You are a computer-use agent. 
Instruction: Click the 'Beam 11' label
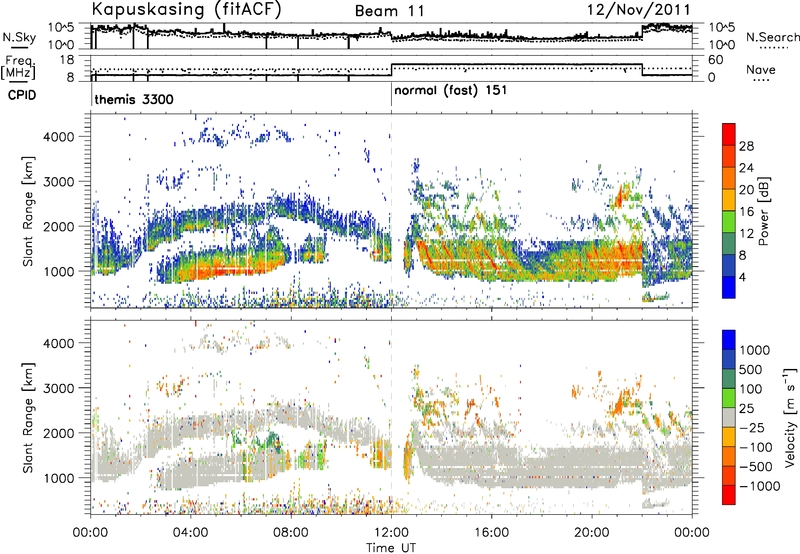[x=389, y=11]
